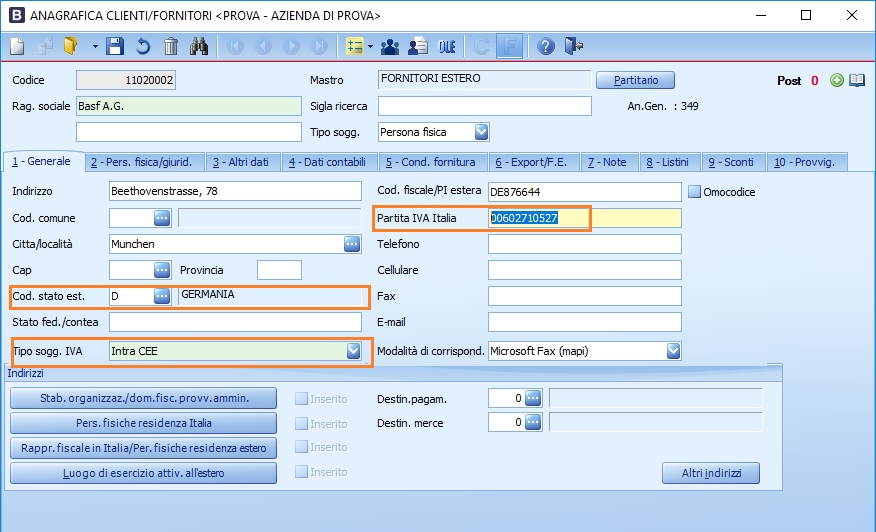This screenshot has height=532, width=876.
Task: Open help with the question mark icon
Action: pyautogui.click(x=546, y=46)
